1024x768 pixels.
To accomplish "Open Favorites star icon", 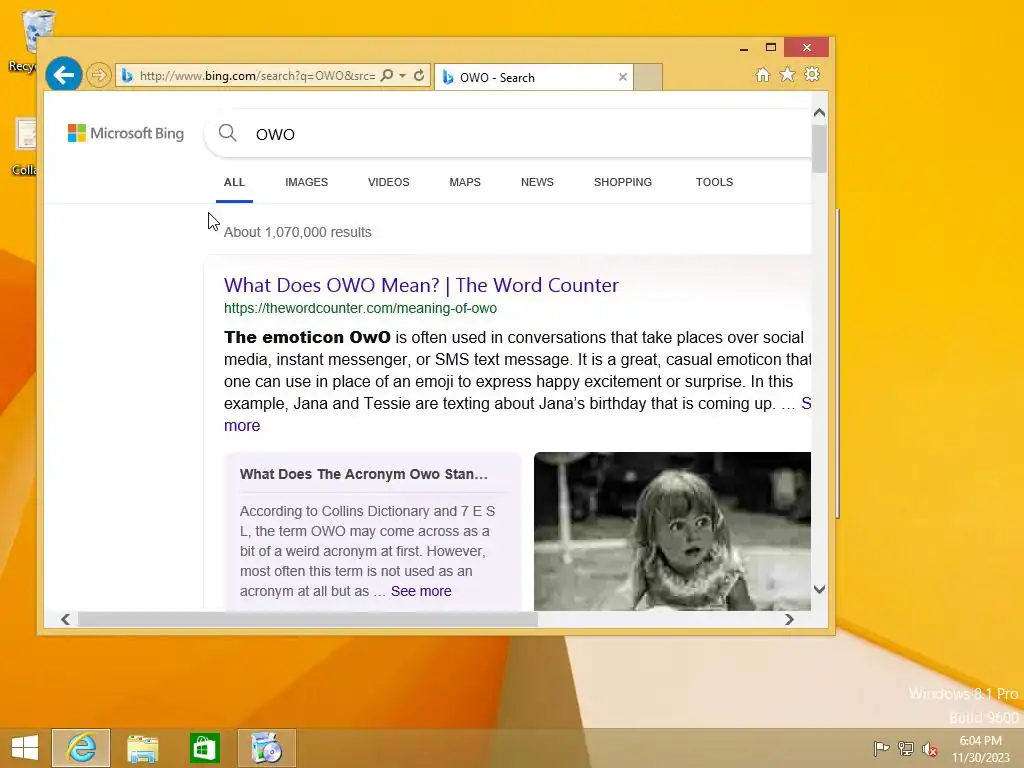I will 788,74.
